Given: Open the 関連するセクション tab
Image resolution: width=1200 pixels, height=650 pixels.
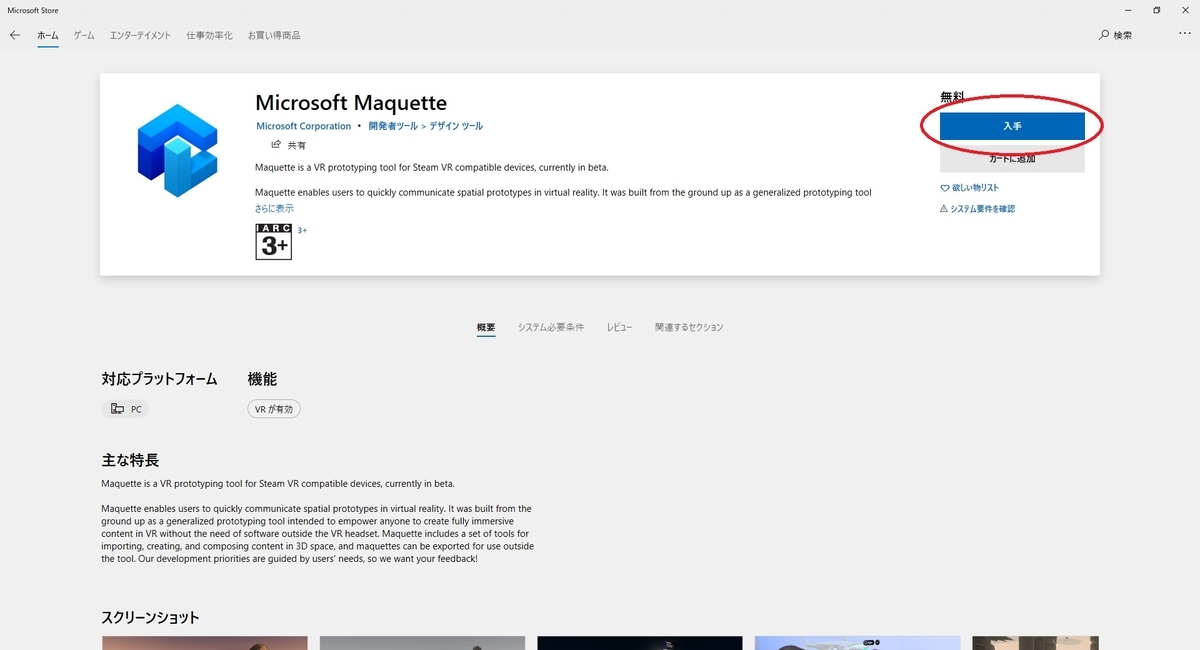Looking at the screenshot, I should point(689,328).
